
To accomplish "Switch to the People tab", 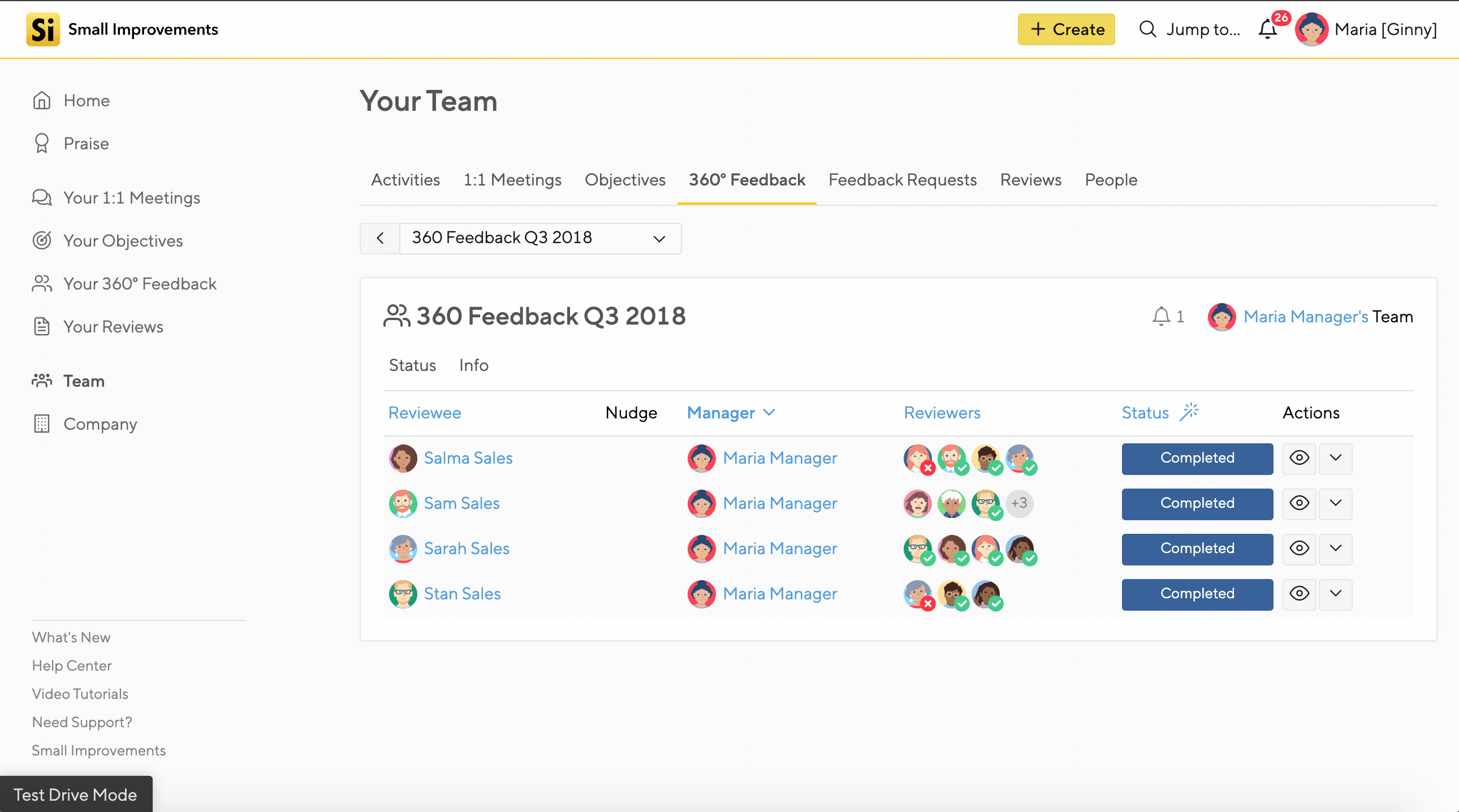I will pyautogui.click(x=1111, y=180).
